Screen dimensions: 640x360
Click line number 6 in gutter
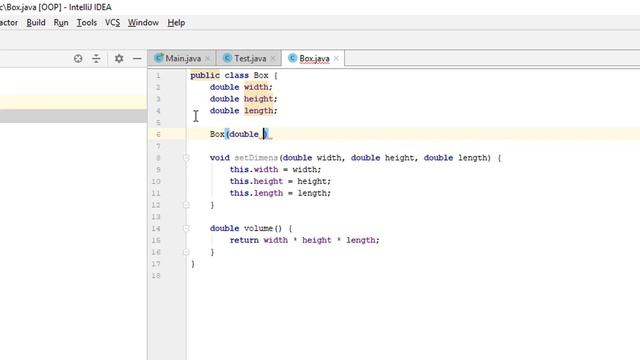(158, 134)
